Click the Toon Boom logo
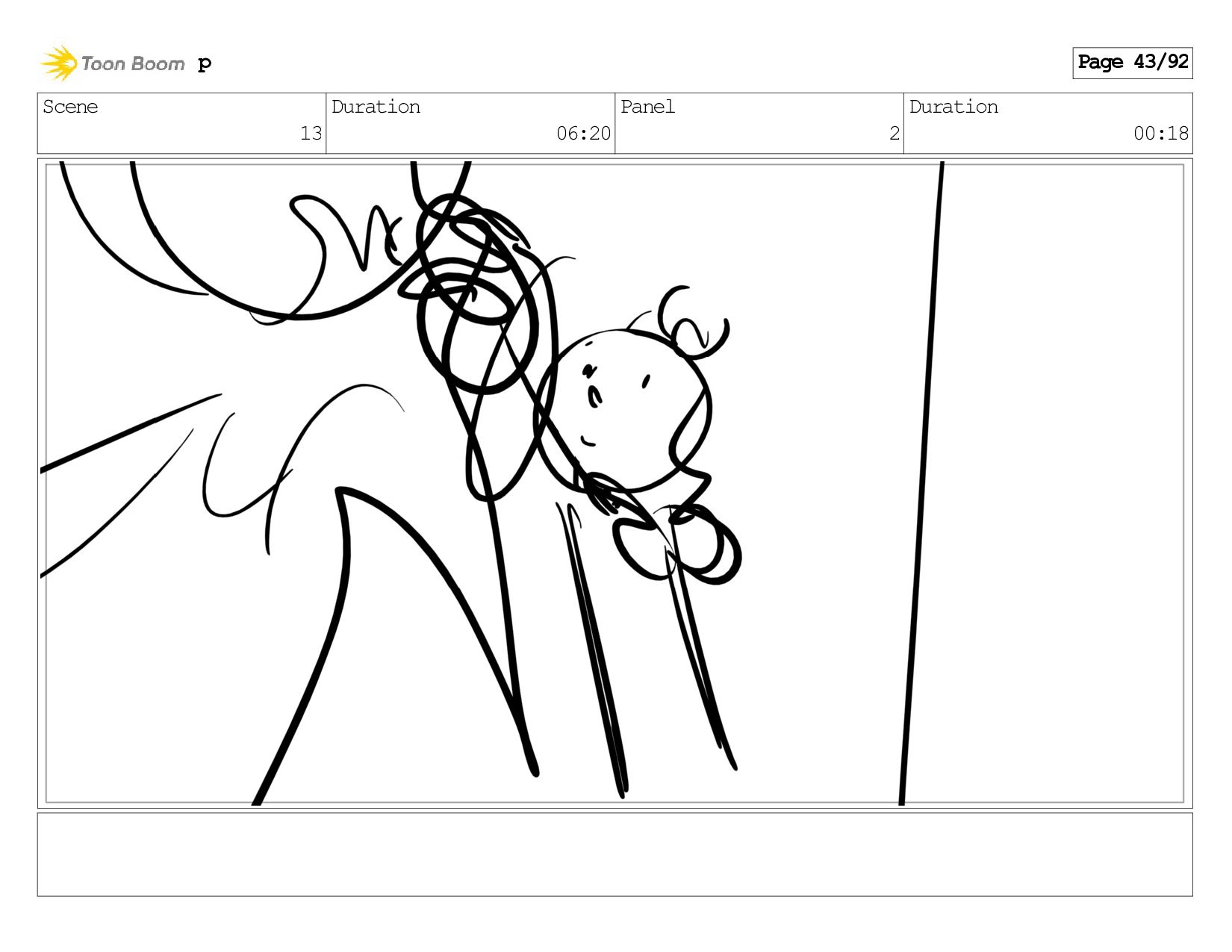This screenshot has width=1232, height=952. (112, 63)
